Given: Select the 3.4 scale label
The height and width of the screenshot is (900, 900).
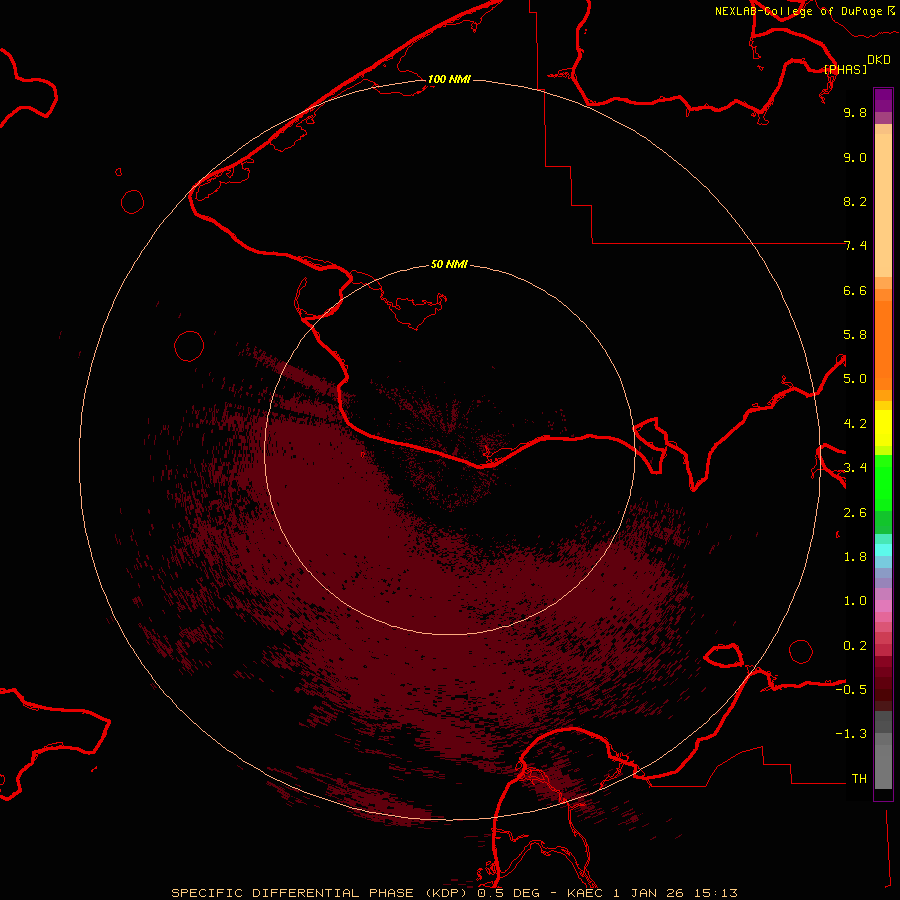Looking at the screenshot, I should tap(855, 468).
